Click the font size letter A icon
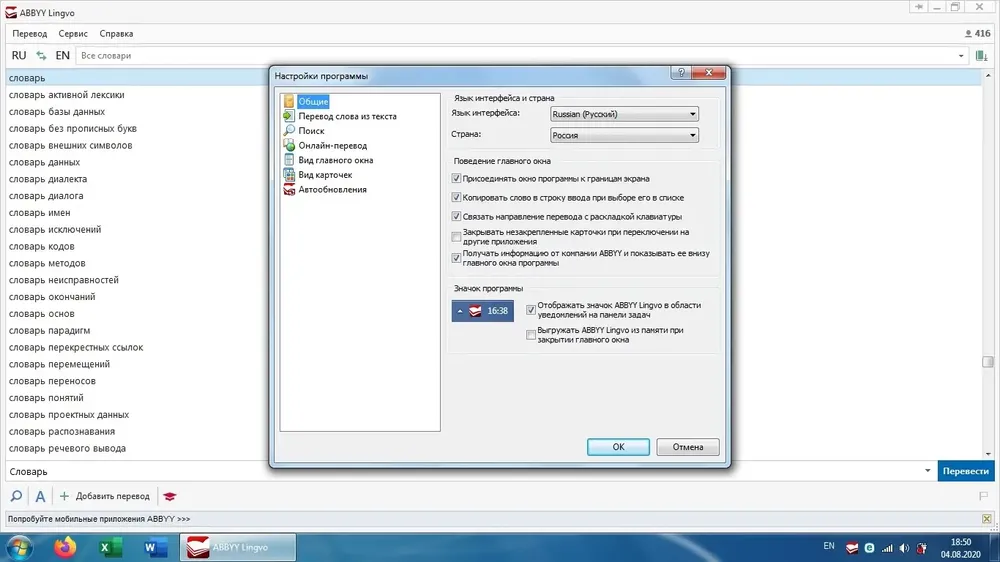This screenshot has width=1000, height=562. pyautogui.click(x=40, y=496)
